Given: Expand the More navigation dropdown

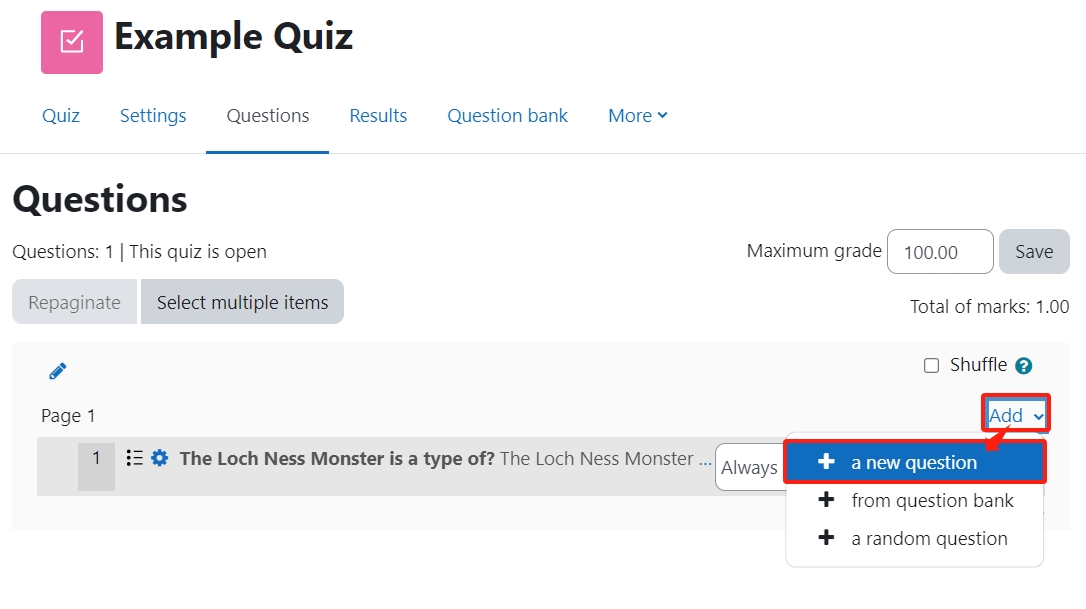Looking at the screenshot, I should [x=637, y=116].
